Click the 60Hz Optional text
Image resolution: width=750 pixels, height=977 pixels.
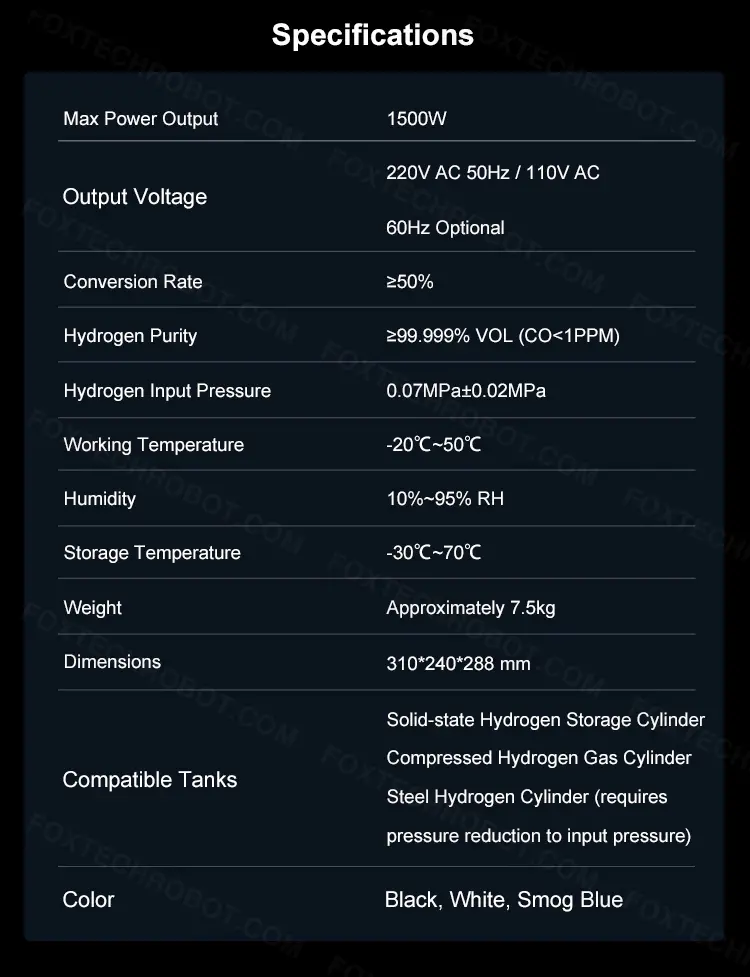pos(445,228)
